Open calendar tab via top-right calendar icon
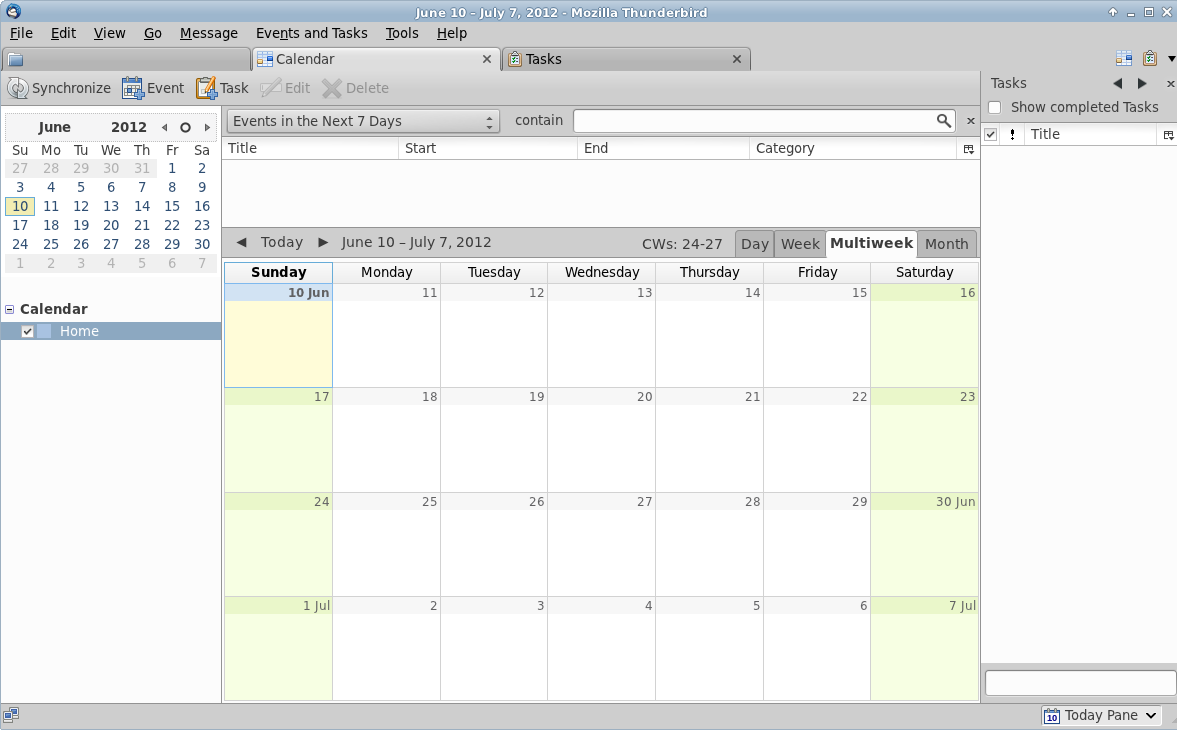The width and height of the screenshot is (1177, 730). point(1124,58)
